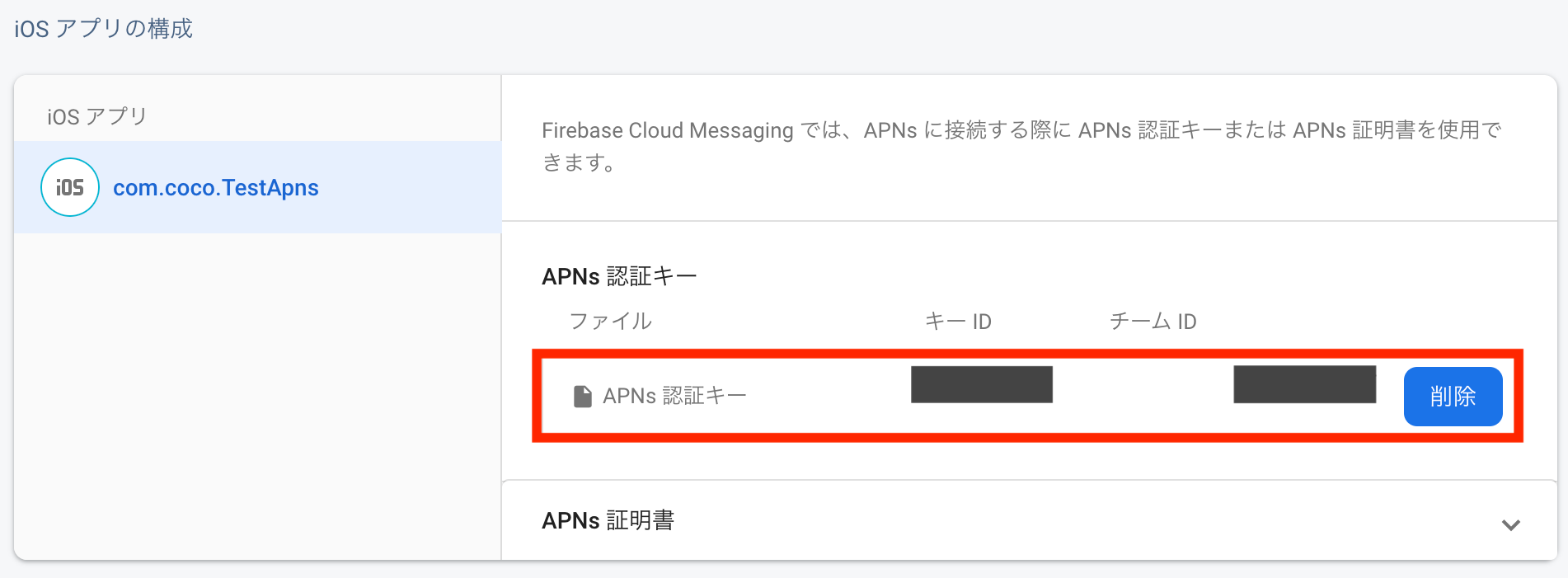Viewport: 1568px width, 578px height.
Task: Click the ファイル column header
Action: [610, 321]
